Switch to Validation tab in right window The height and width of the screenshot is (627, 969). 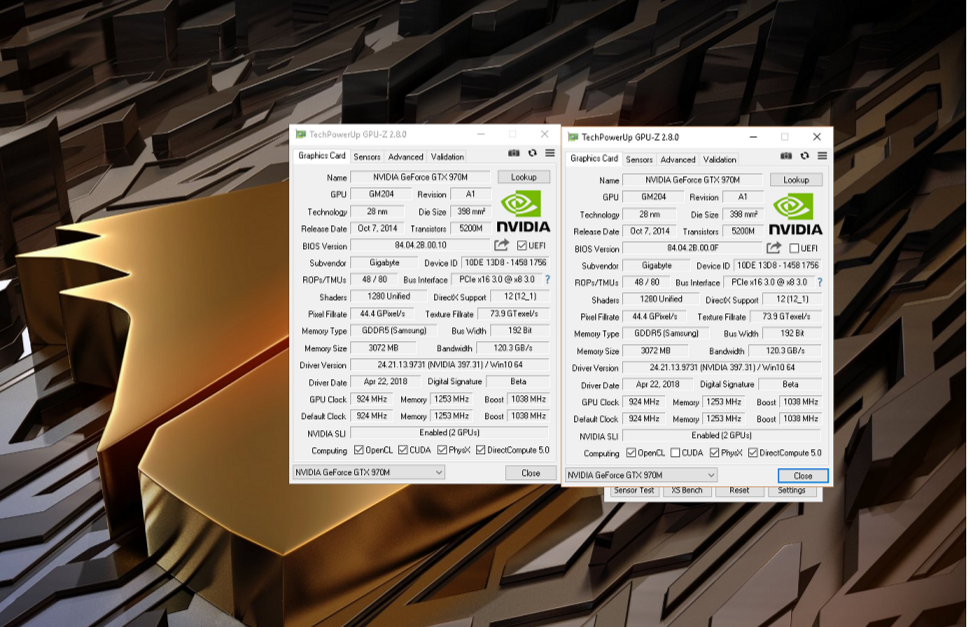pyautogui.click(x=720, y=159)
